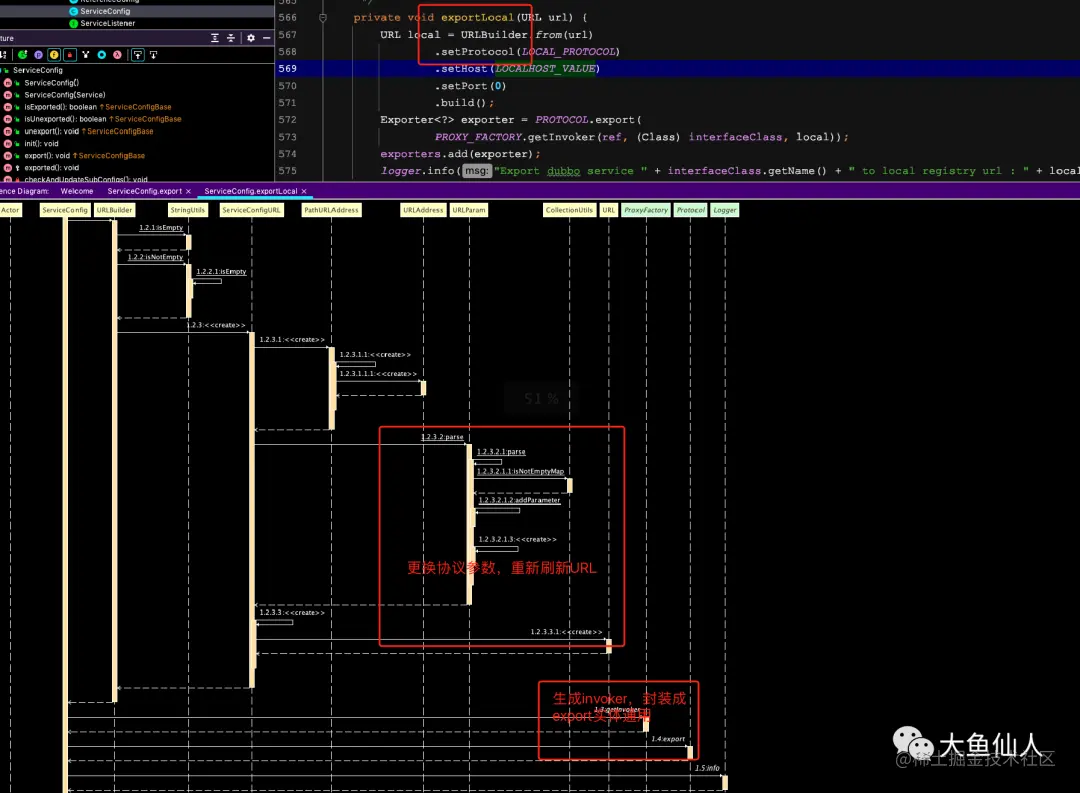
Task: Toggle Show non-public red lock icon
Action: (x=70, y=54)
